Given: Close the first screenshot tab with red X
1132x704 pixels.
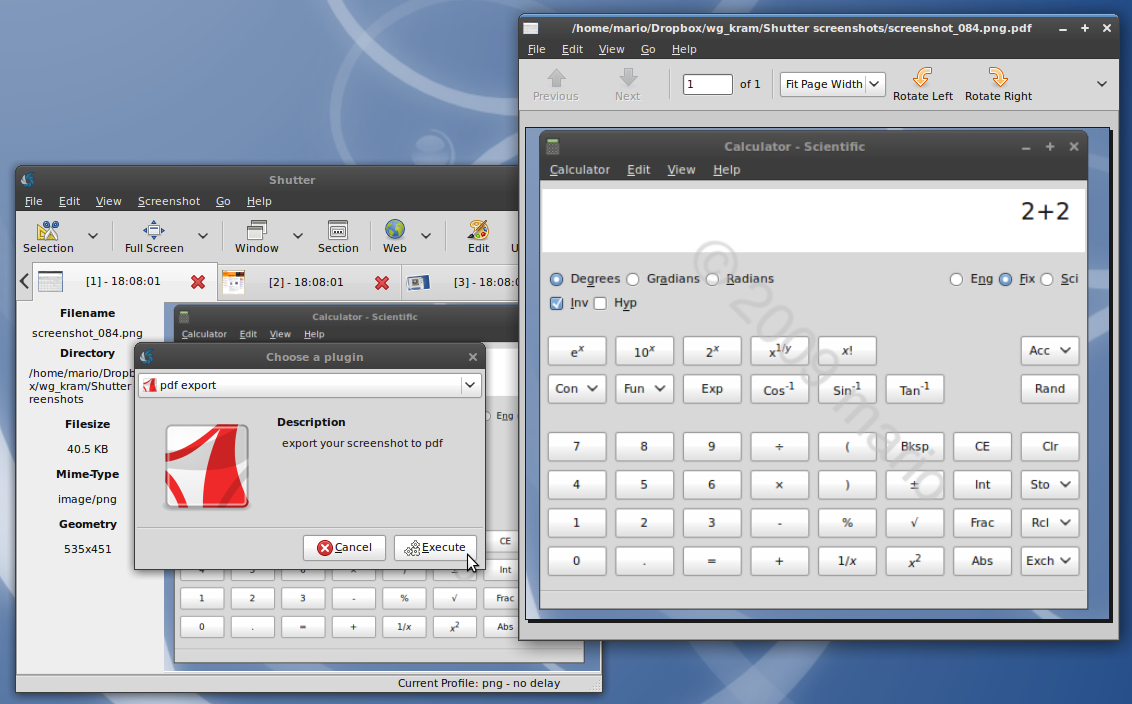Looking at the screenshot, I should pyautogui.click(x=198, y=283).
